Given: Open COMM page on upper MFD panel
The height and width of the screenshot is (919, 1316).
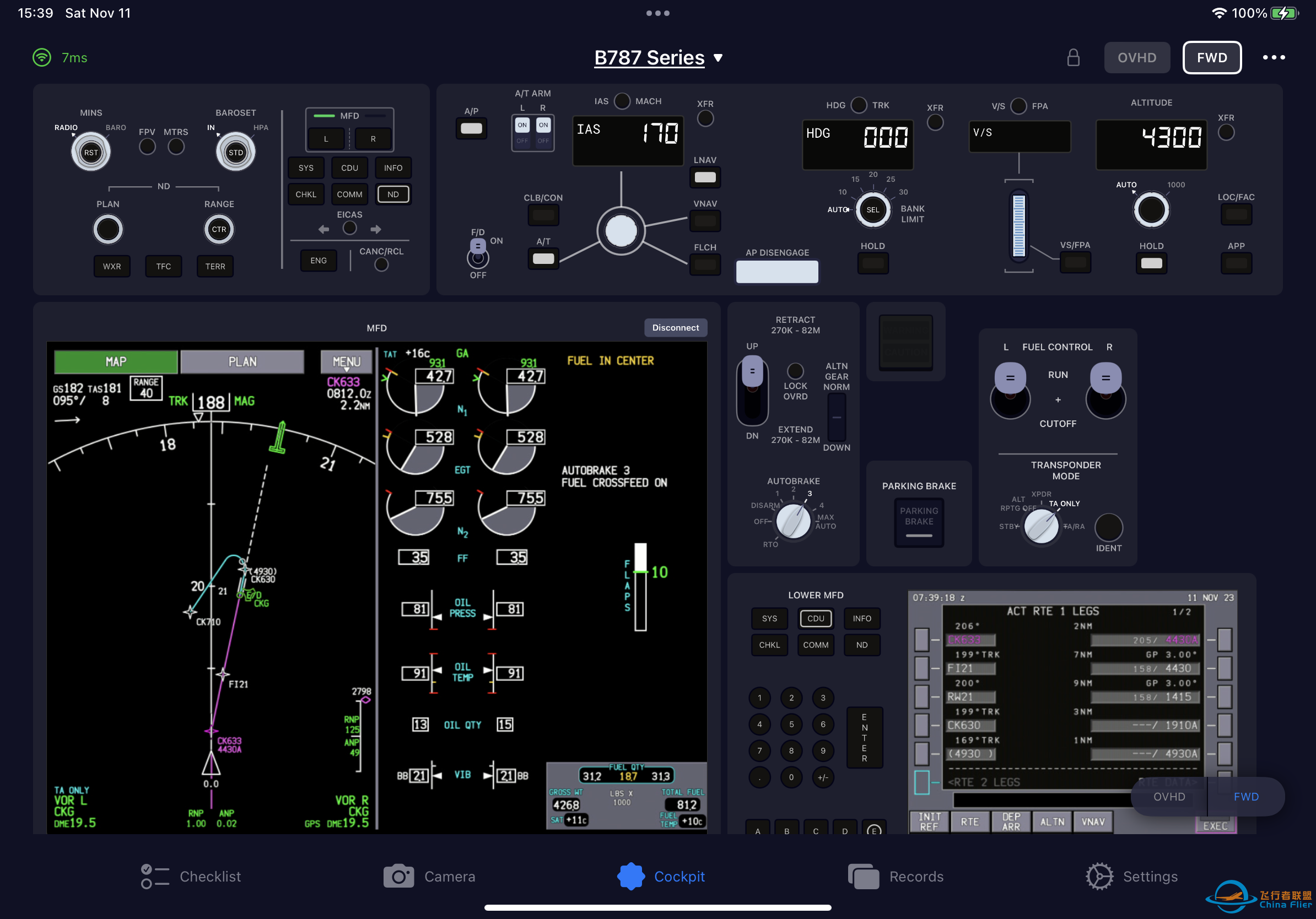Looking at the screenshot, I should (x=349, y=194).
